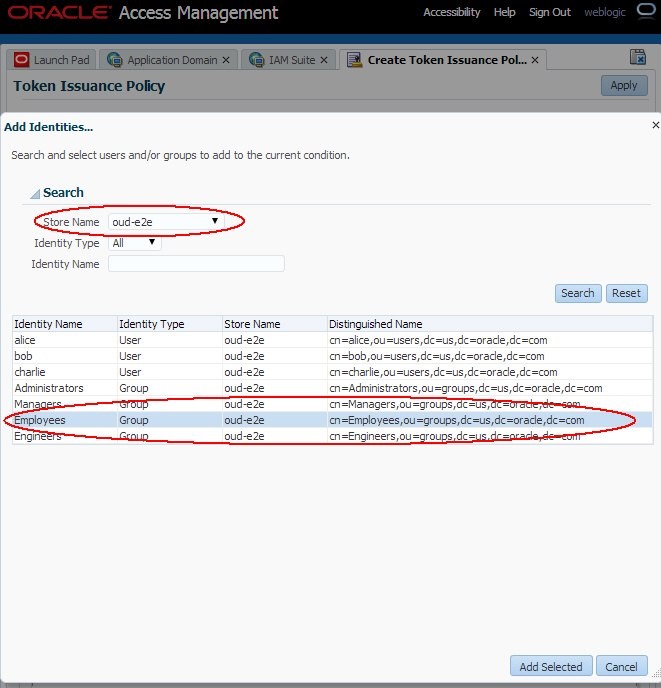Click the Application Domain tab globe icon

[115, 59]
